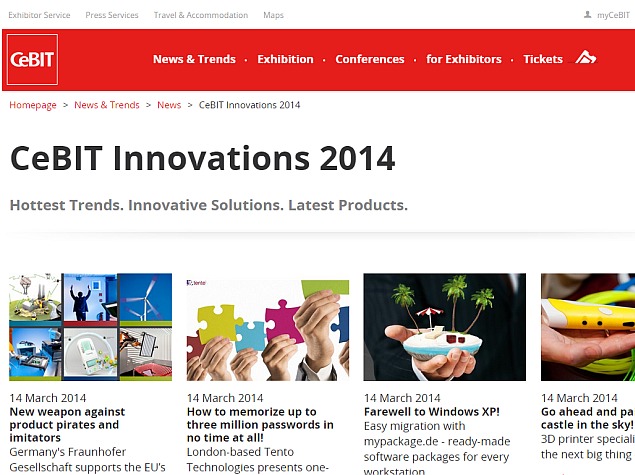The height and width of the screenshot is (475, 635).
Task: Open the Conferences menu item
Action: pos(369,59)
